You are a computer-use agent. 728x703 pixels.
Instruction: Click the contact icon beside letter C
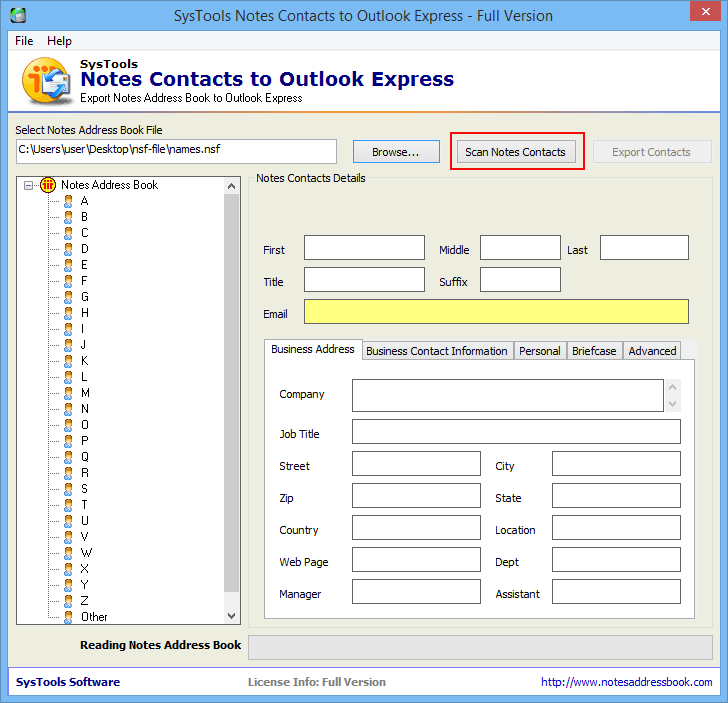68,233
